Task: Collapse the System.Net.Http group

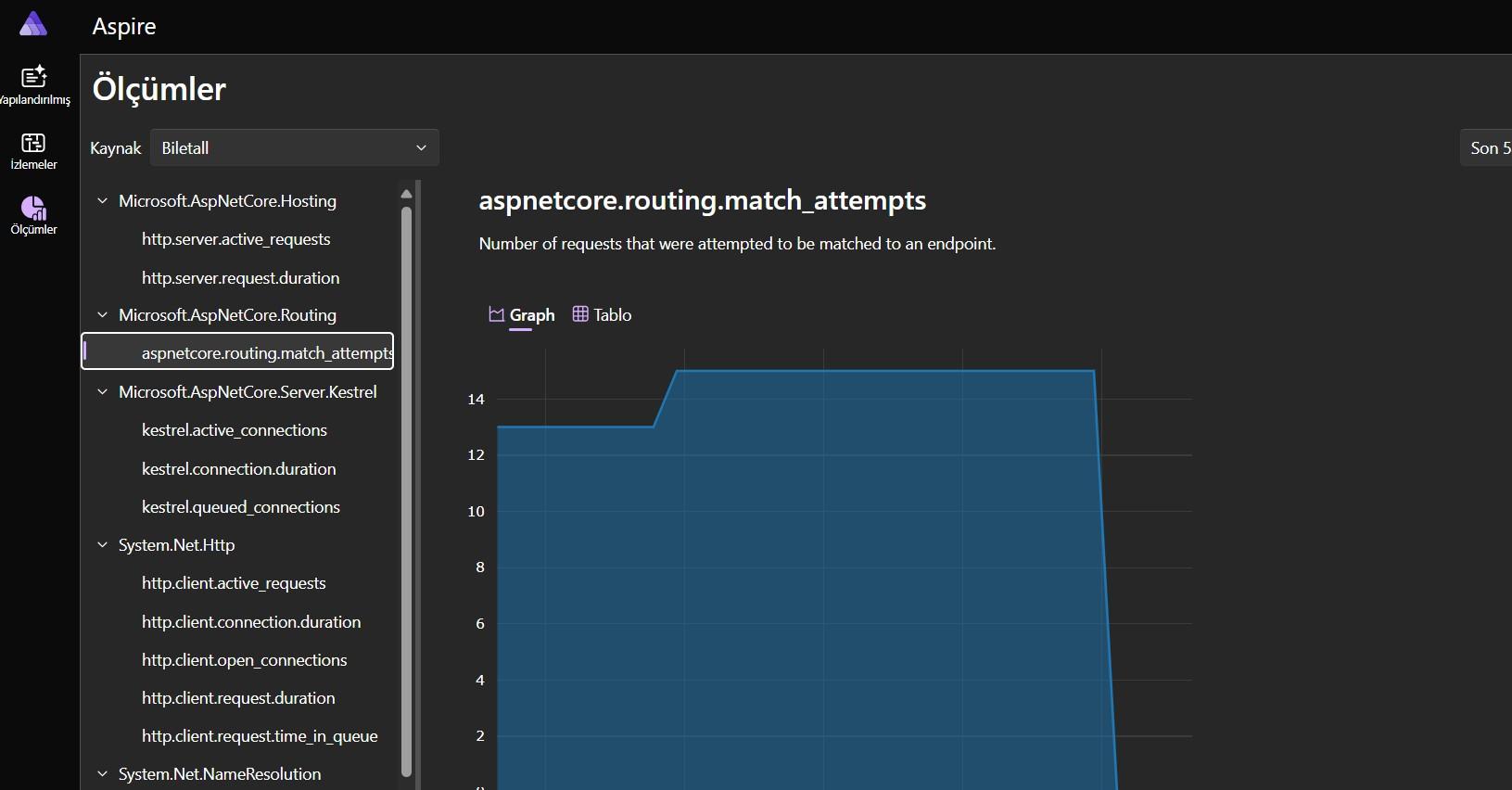Action: [x=103, y=545]
